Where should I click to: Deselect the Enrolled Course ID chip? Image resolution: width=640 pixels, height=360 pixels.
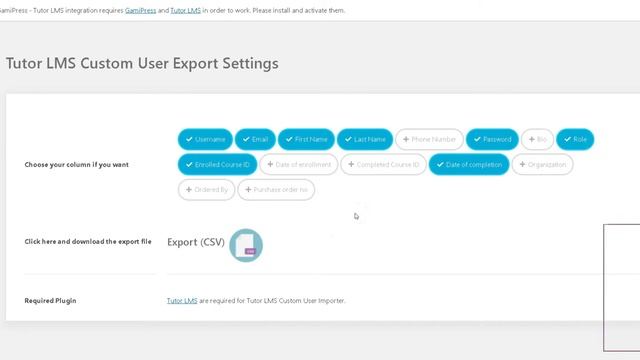click(218, 164)
